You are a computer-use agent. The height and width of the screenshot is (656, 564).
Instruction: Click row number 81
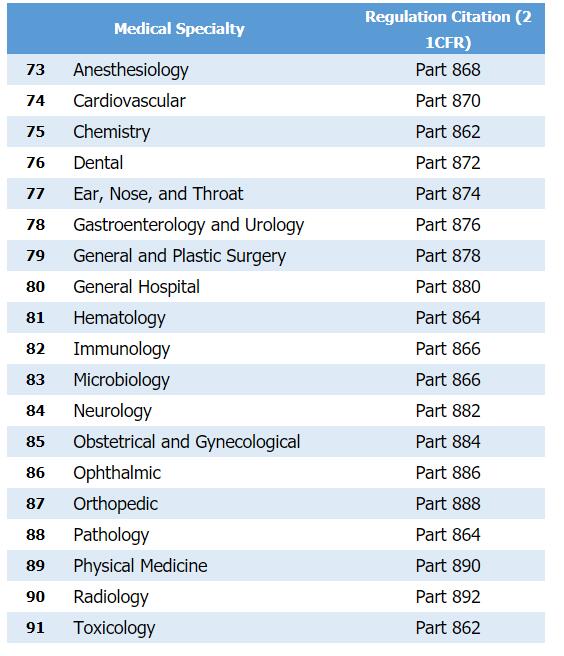35,318
